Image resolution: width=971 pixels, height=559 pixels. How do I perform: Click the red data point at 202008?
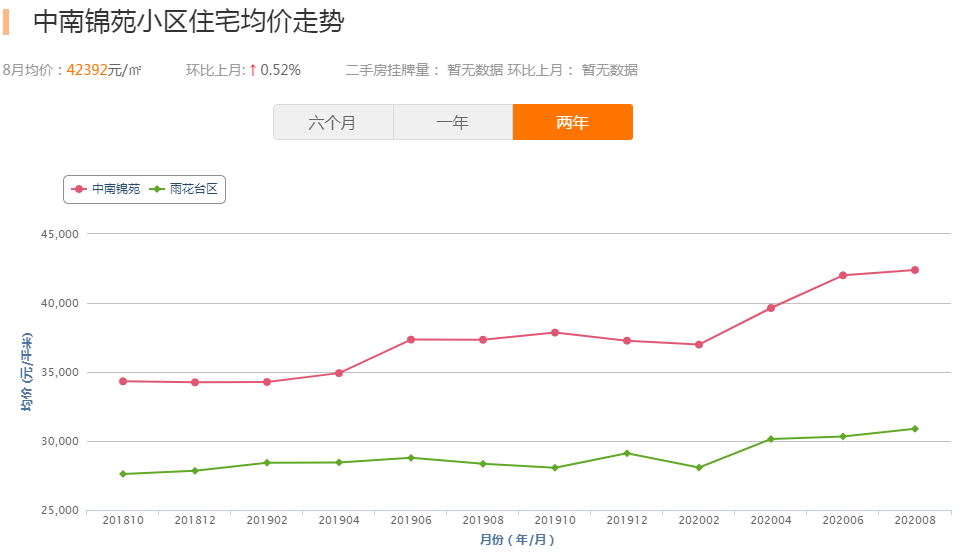(x=914, y=270)
